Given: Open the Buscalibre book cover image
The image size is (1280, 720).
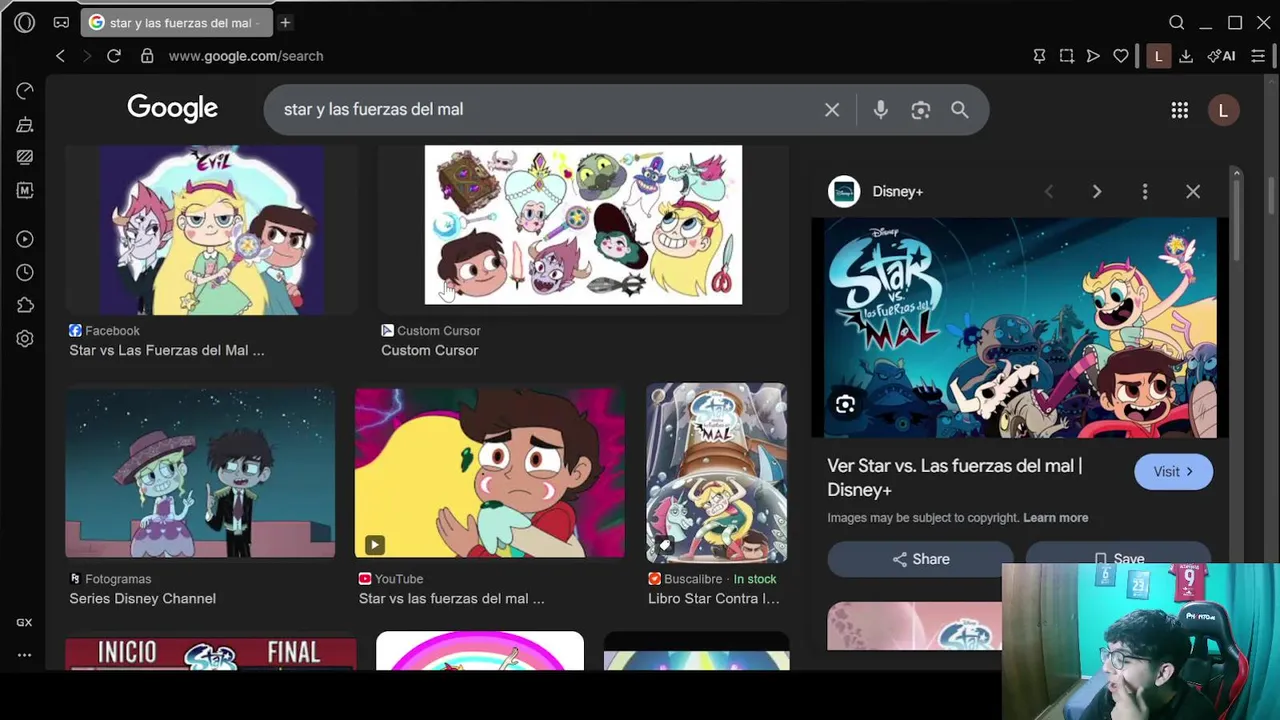Looking at the screenshot, I should [716, 472].
